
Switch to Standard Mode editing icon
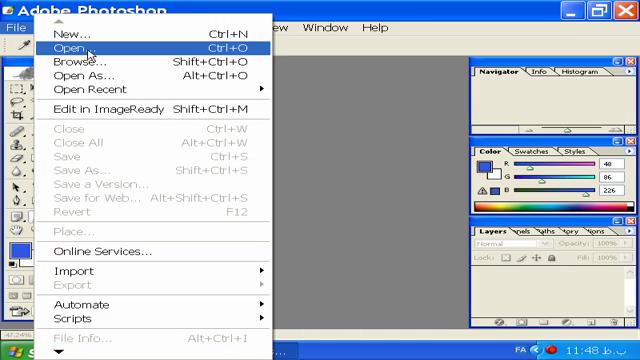16,280
